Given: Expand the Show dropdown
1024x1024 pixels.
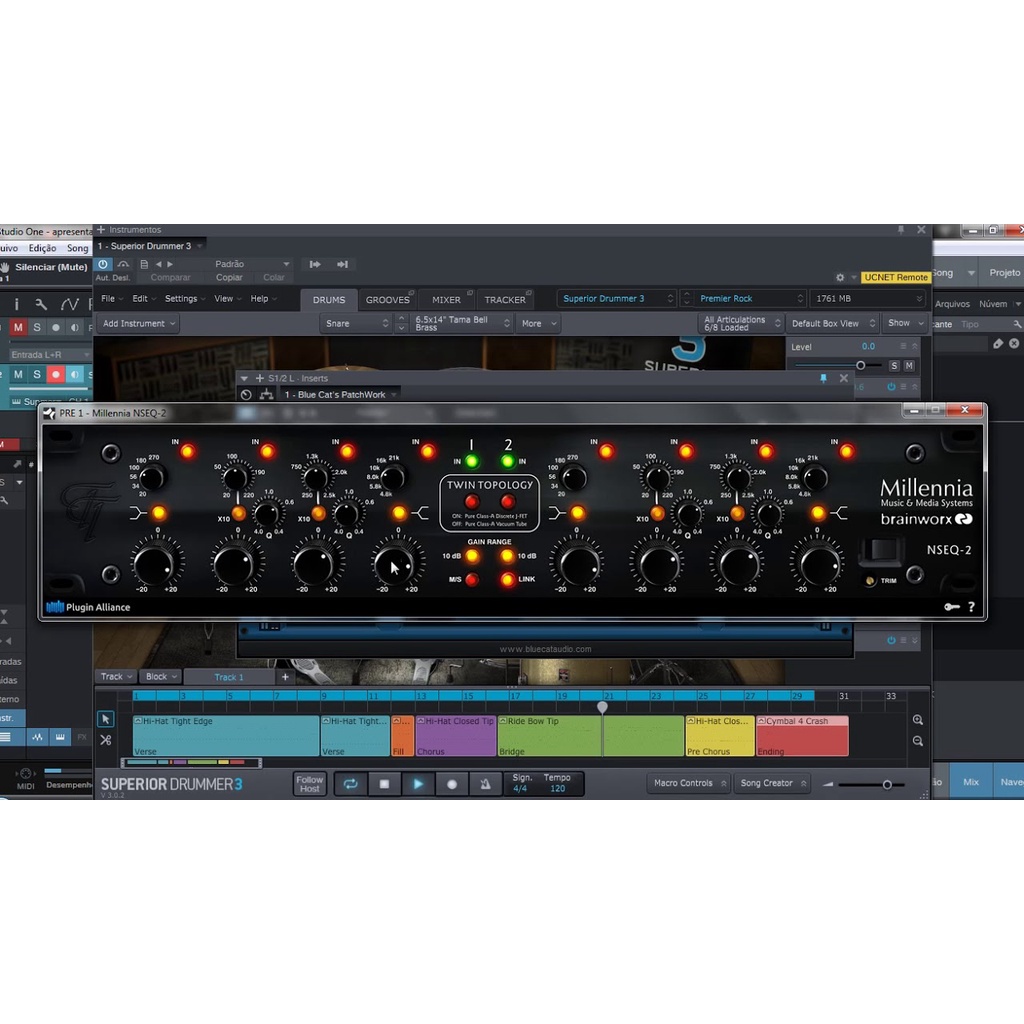Looking at the screenshot, I should pos(904,323).
